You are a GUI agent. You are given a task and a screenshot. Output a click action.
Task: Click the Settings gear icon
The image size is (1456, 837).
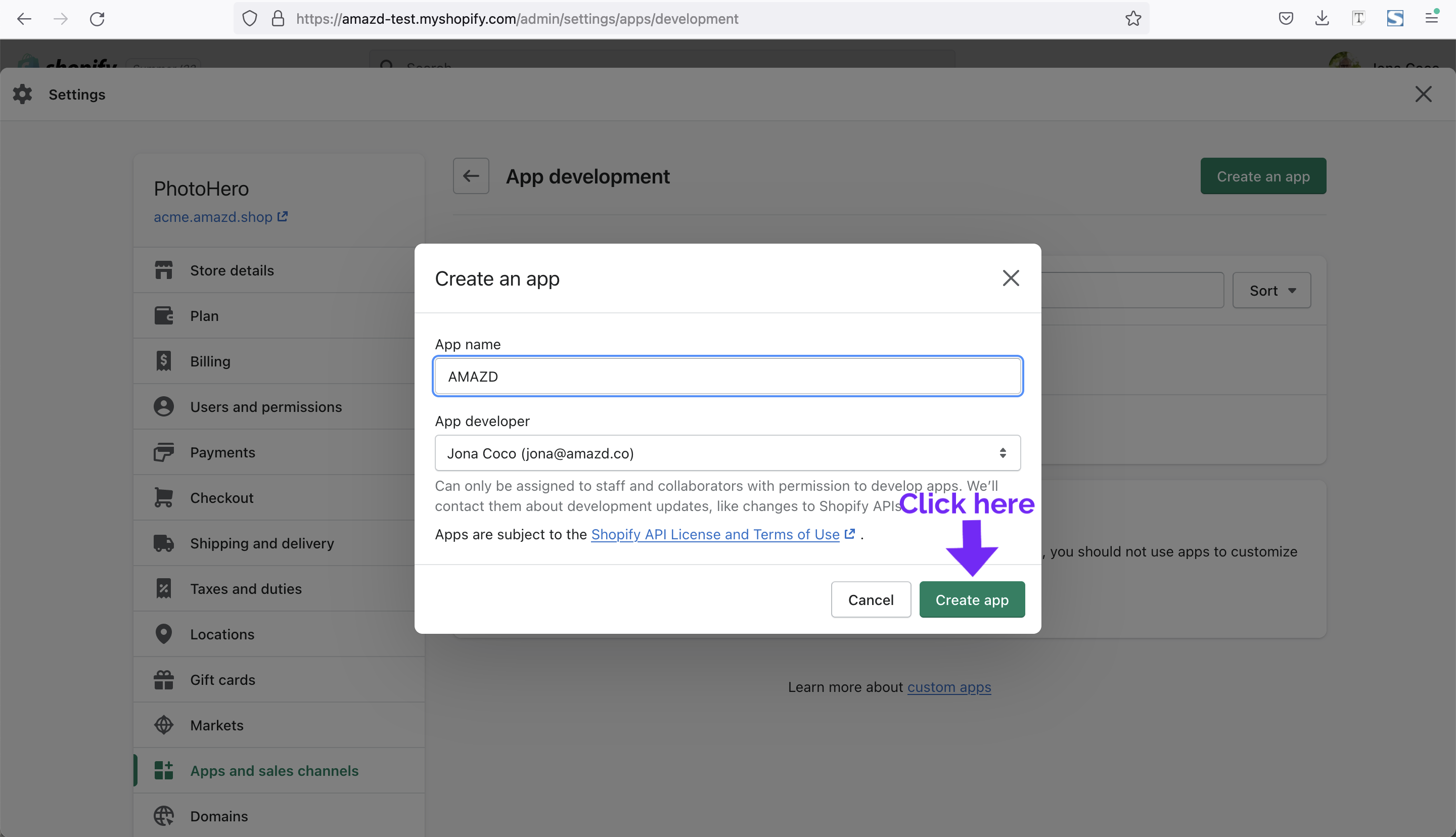click(22, 95)
